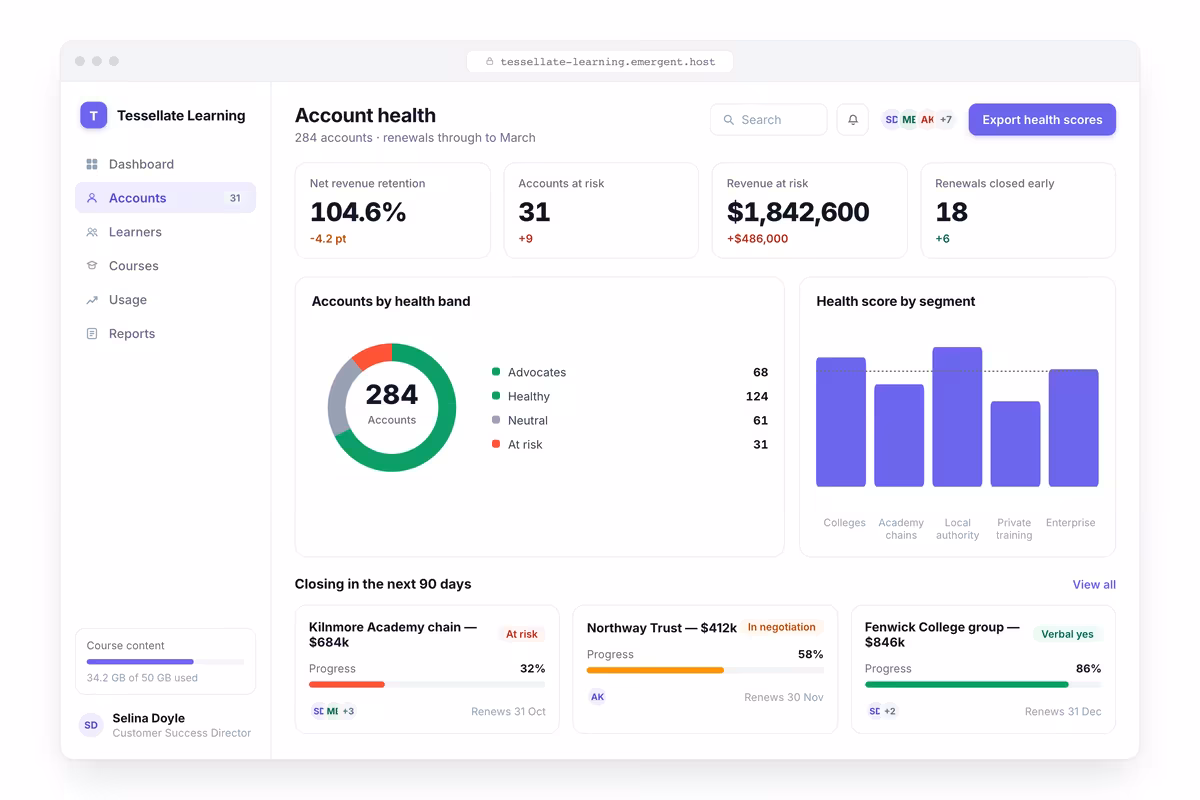
Task: Navigate to Usage
Action: click(x=165, y=300)
